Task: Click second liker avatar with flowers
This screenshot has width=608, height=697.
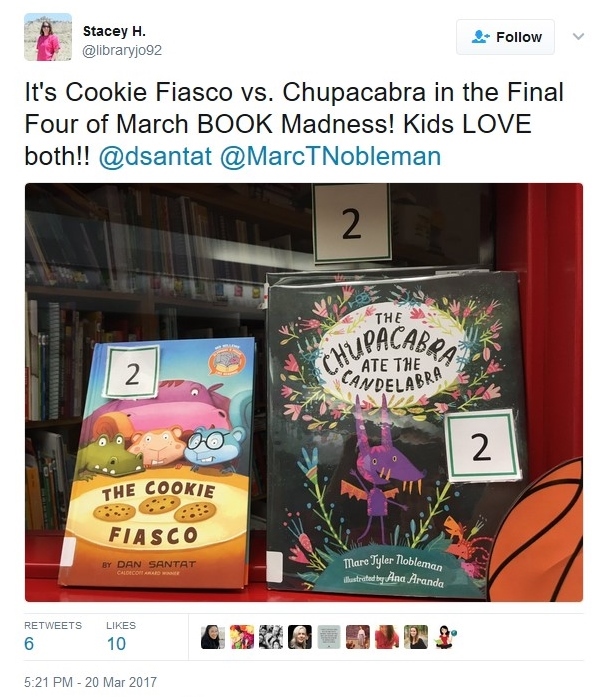Action: pyautogui.click(x=242, y=637)
